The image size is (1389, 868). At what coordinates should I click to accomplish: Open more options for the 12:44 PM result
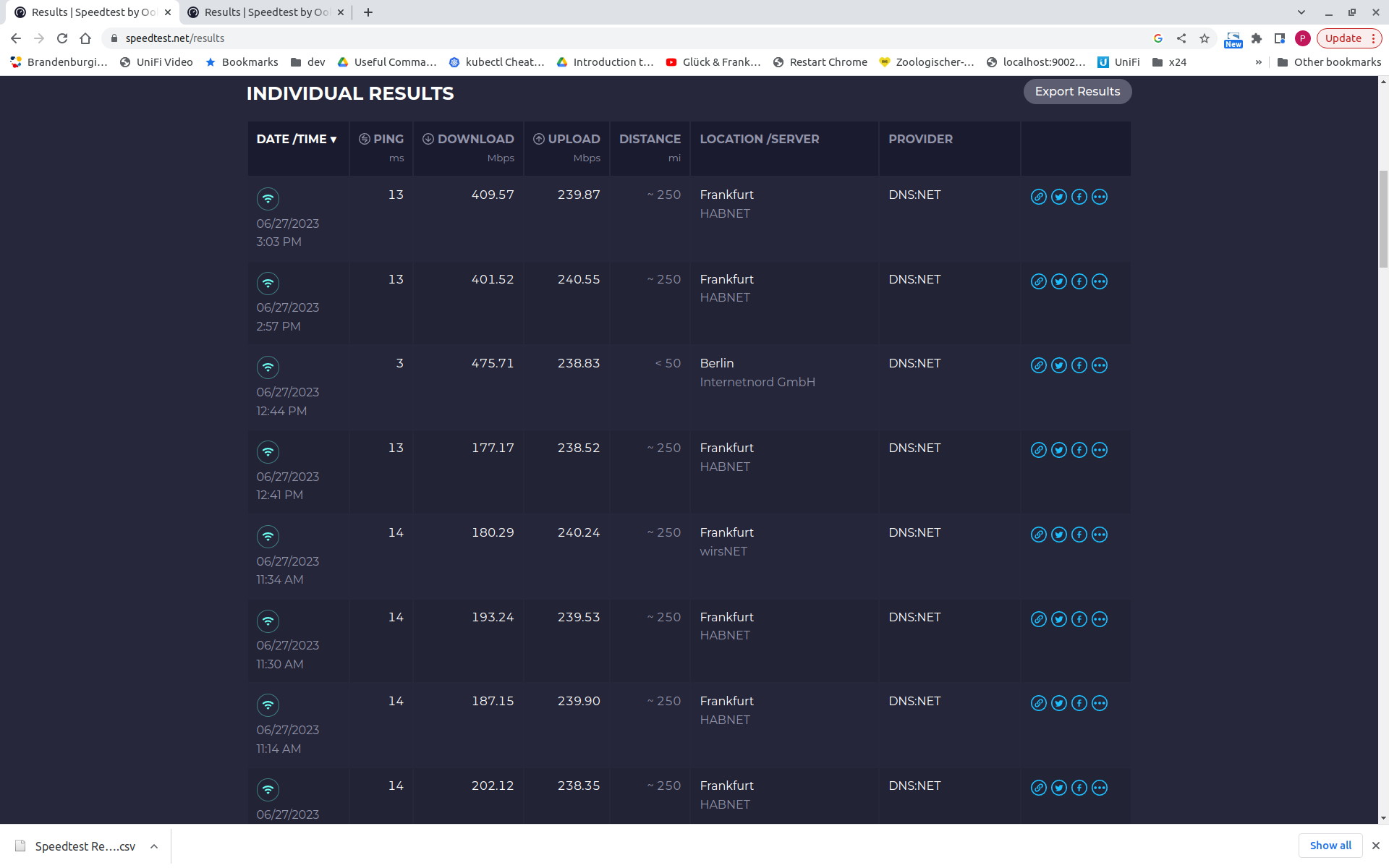tap(1099, 365)
